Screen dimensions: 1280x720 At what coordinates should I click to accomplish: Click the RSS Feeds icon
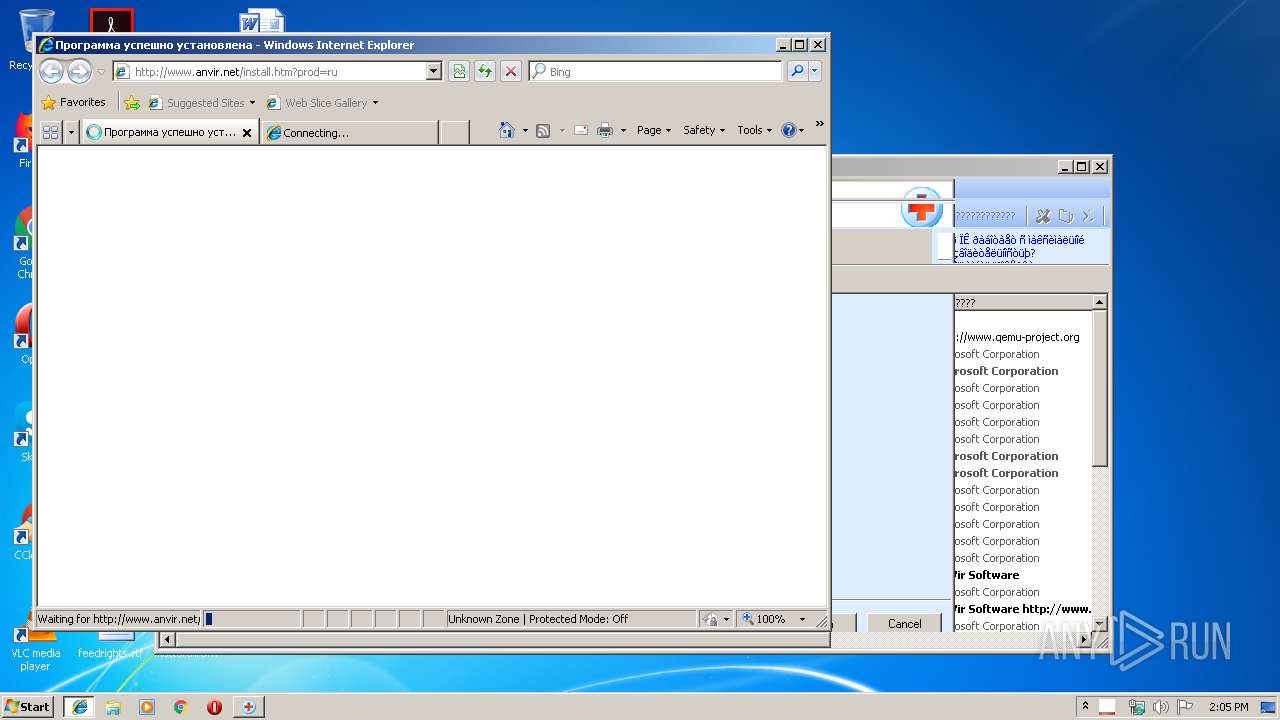543,130
